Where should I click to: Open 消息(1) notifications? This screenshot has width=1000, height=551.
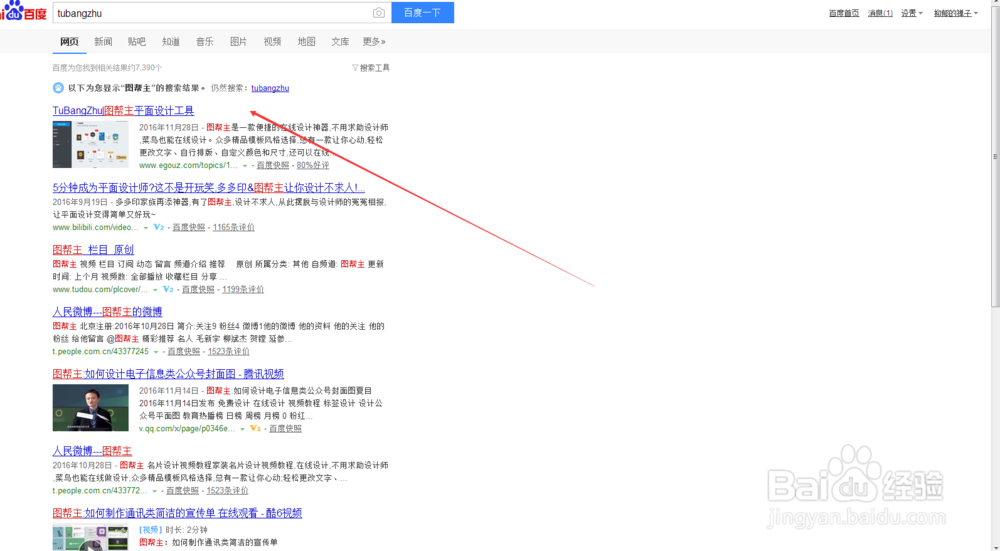coord(880,13)
